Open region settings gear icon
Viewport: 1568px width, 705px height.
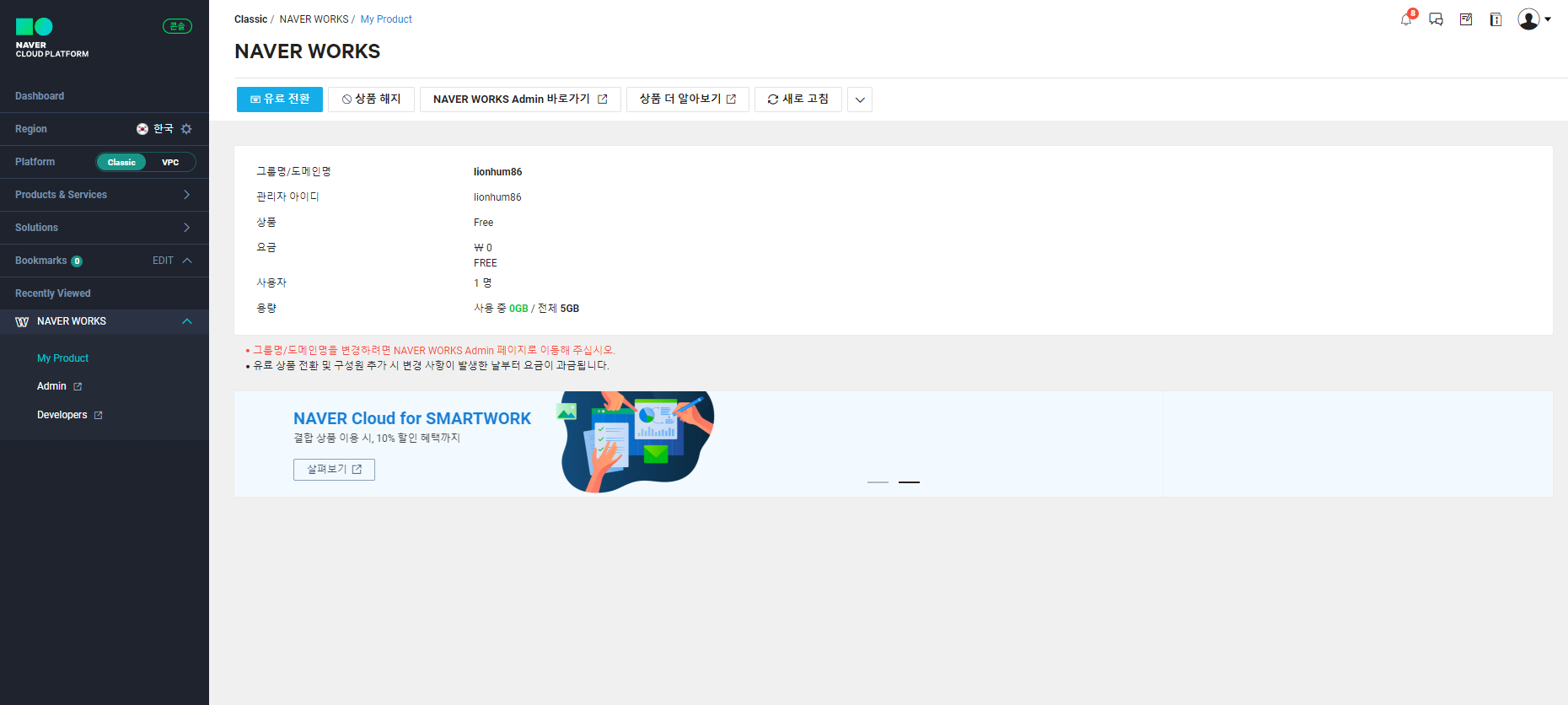pyautogui.click(x=186, y=129)
